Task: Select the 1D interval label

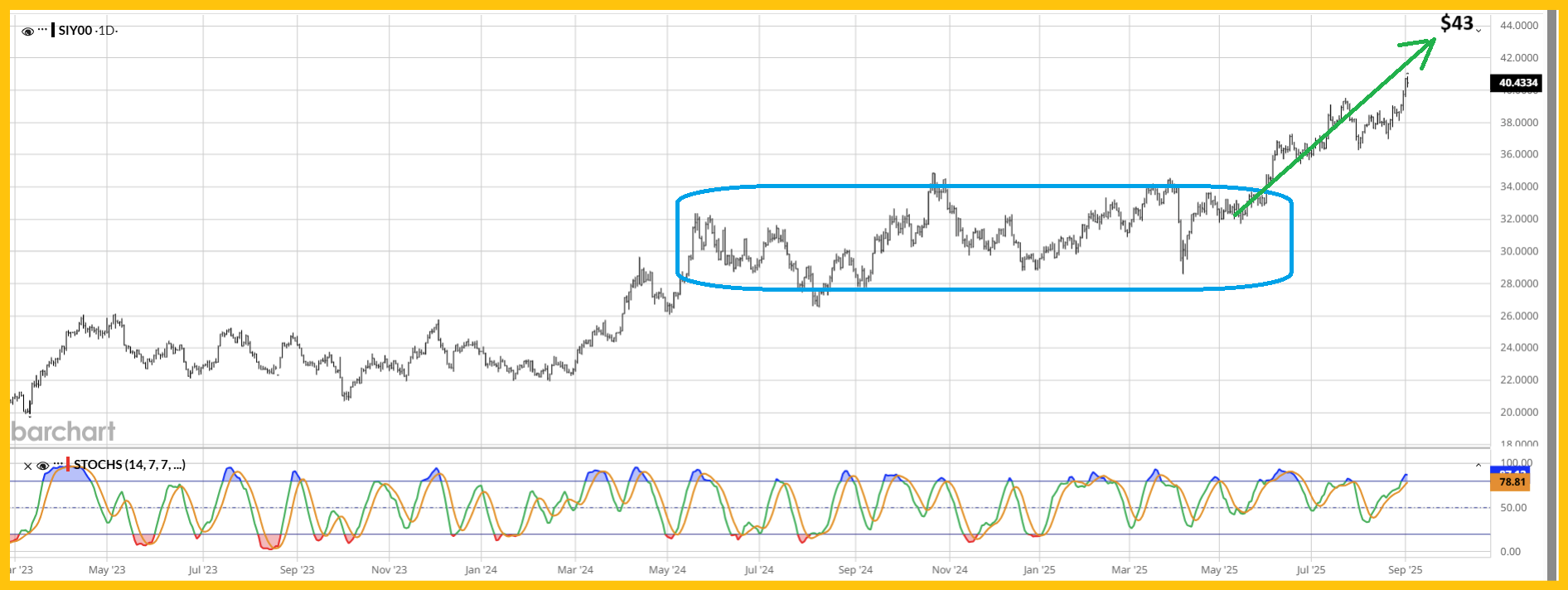Action: click(x=105, y=31)
